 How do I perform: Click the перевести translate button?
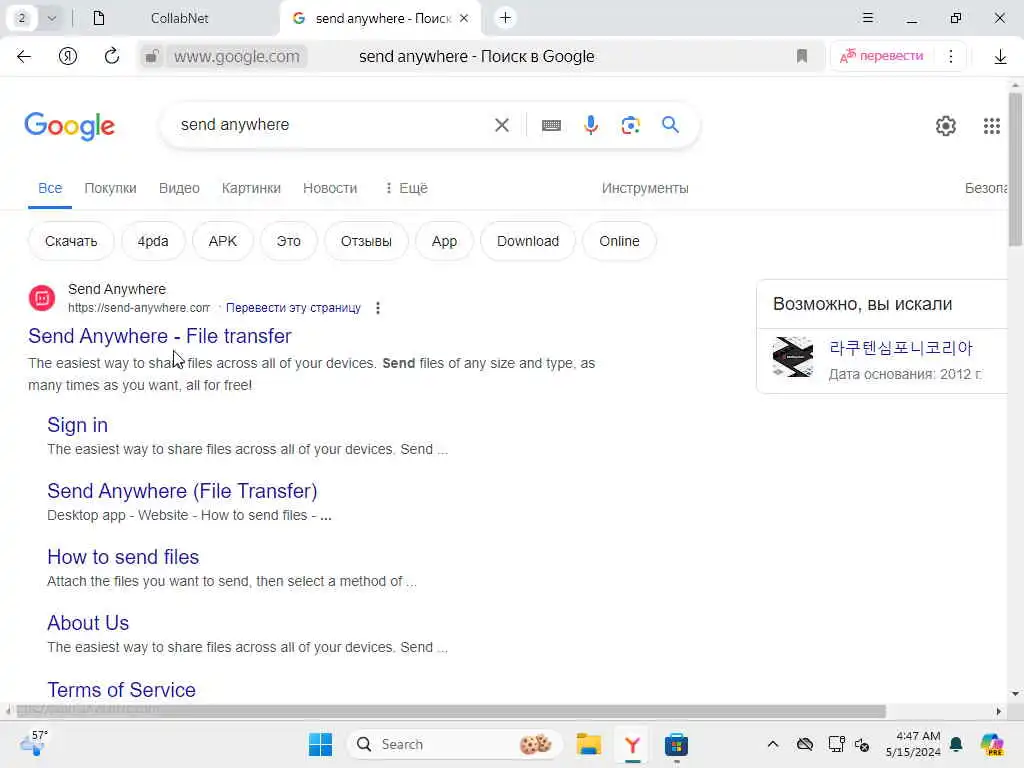tap(882, 56)
